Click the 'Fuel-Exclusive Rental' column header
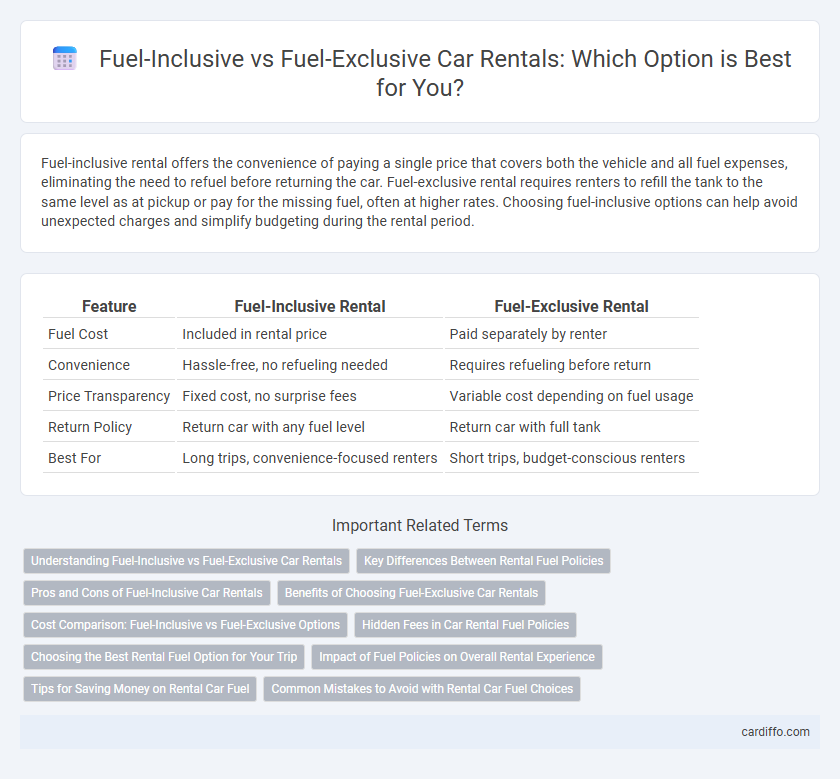840x779 pixels. coord(571,306)
